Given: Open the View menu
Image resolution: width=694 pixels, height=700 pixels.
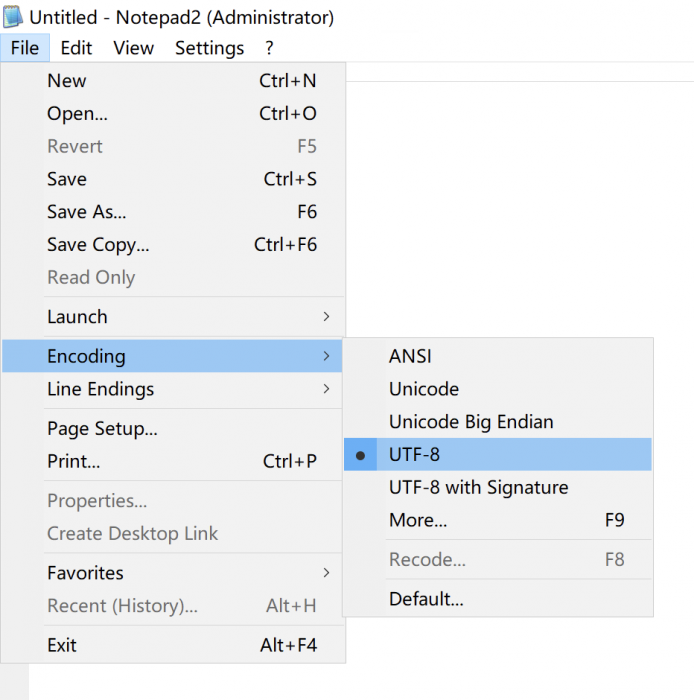Looking at the screenshot, I should (133, 48).
